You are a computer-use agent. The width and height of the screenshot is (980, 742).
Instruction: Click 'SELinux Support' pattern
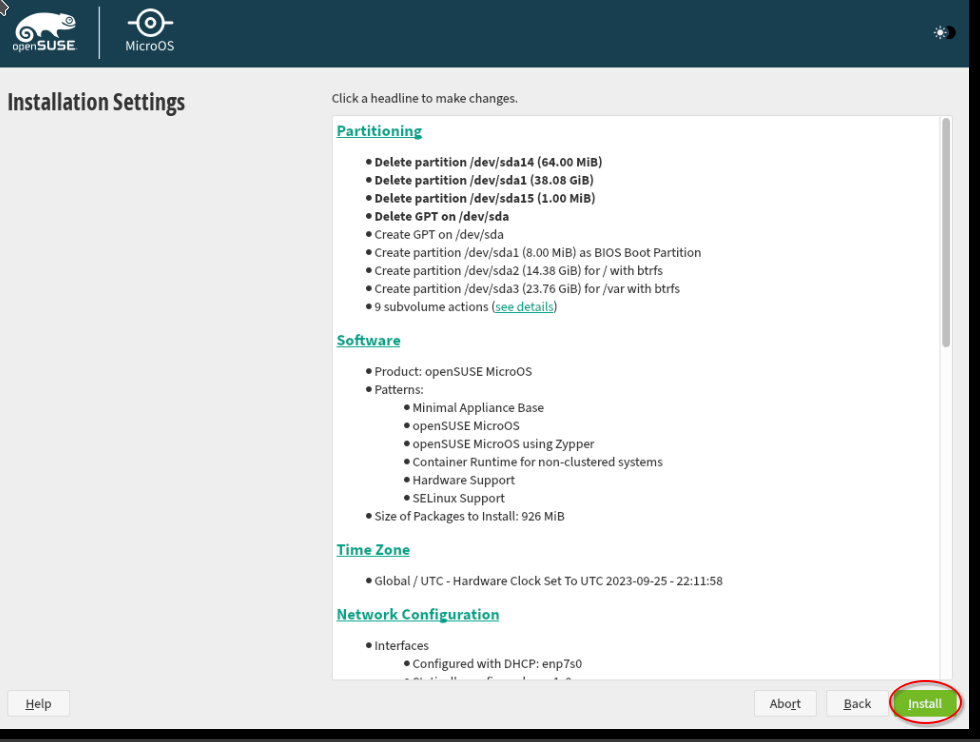point(458,498)
